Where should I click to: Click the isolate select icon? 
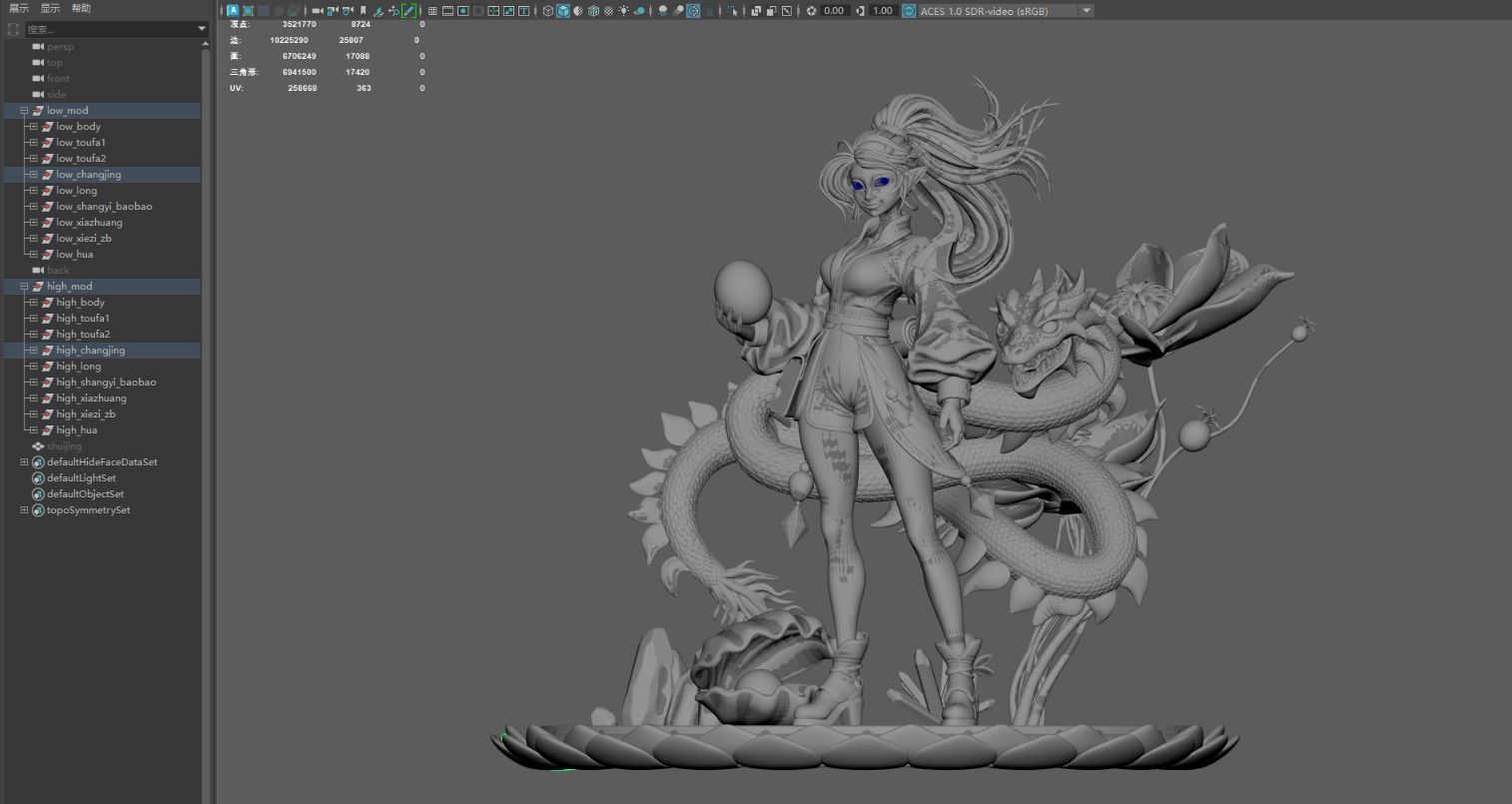[x=732, y=11]
